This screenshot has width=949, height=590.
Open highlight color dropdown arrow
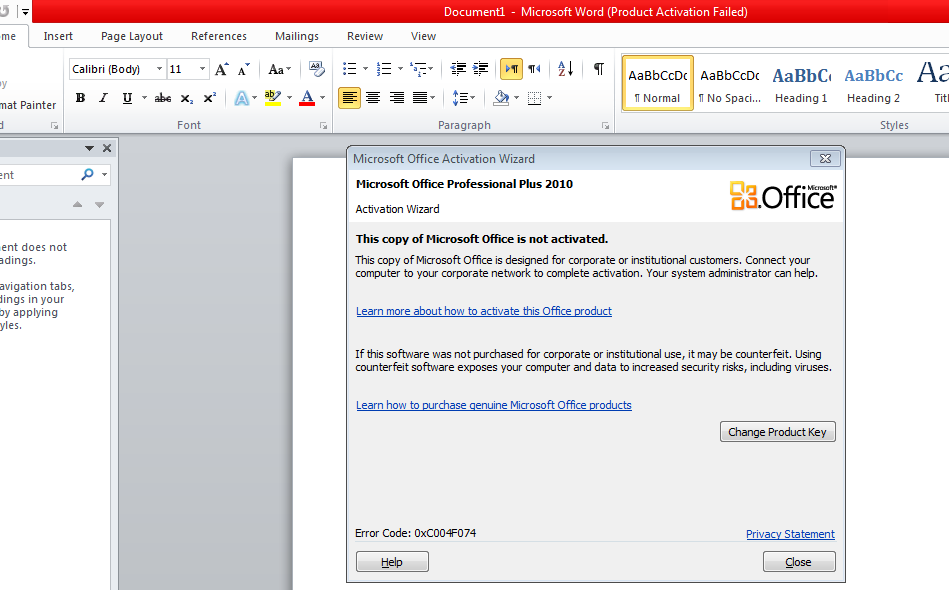pos(289,98)
